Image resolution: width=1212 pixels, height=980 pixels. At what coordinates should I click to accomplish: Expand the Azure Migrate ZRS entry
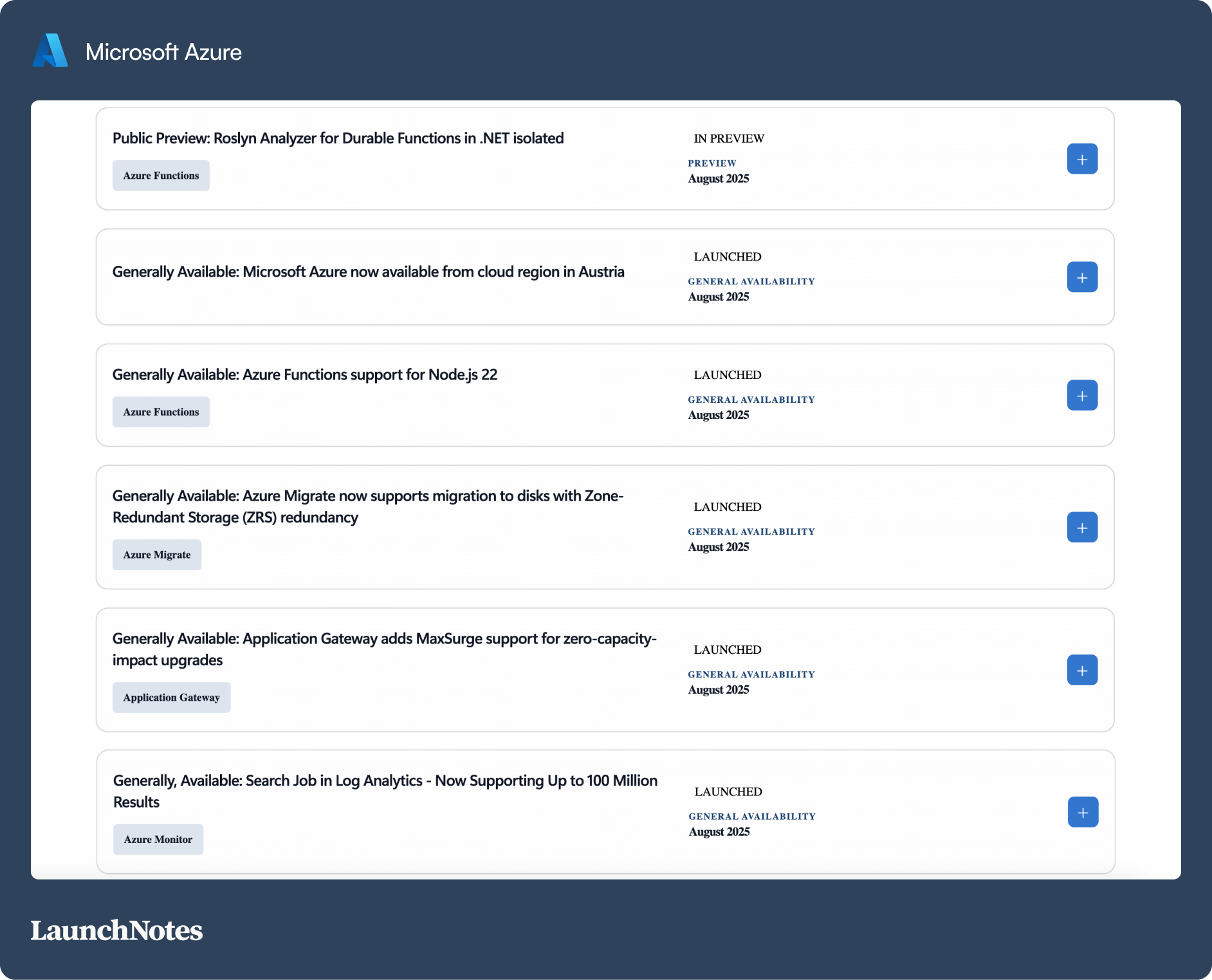click(1082, 528)
